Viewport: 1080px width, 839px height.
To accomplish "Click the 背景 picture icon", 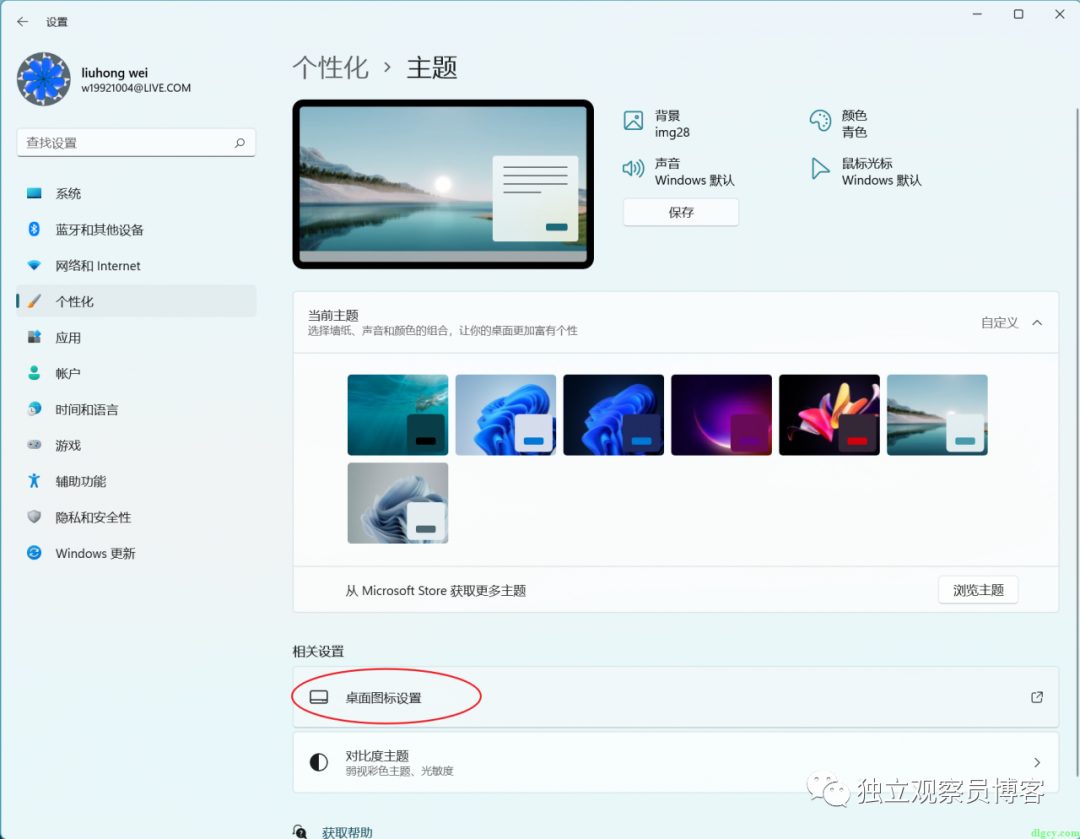I will pos(633,121).
